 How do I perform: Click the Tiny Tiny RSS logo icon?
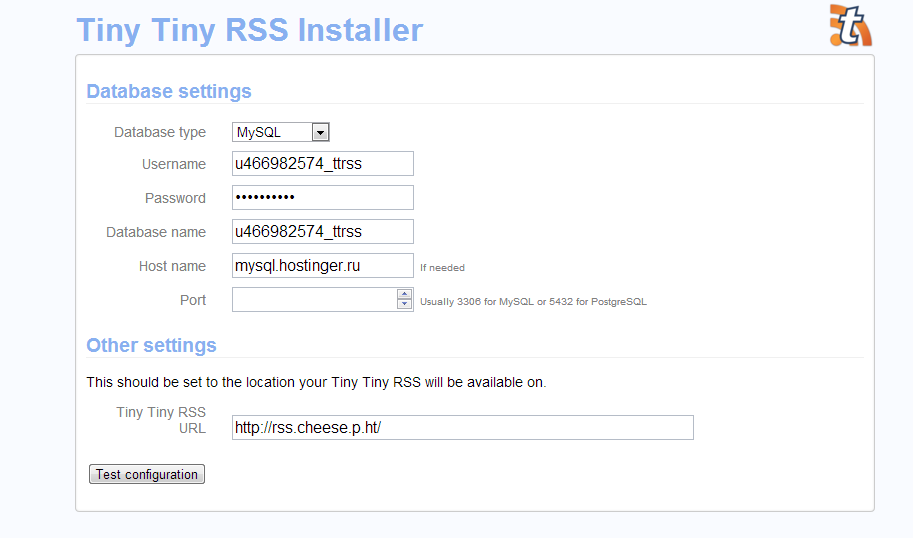[x=851, y=26]
